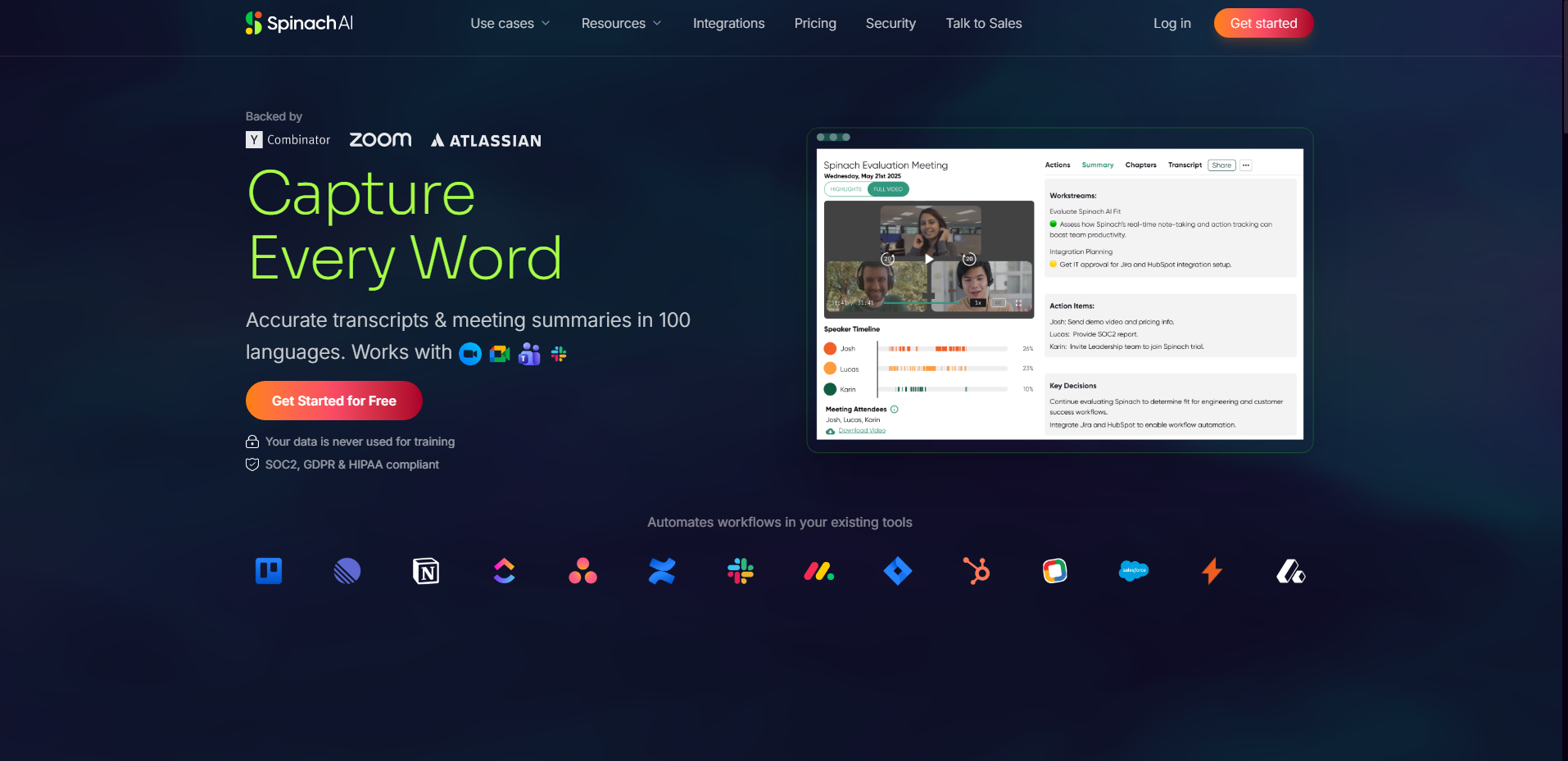Play the meeting video
1568x761 pixels.
(929, 259)
